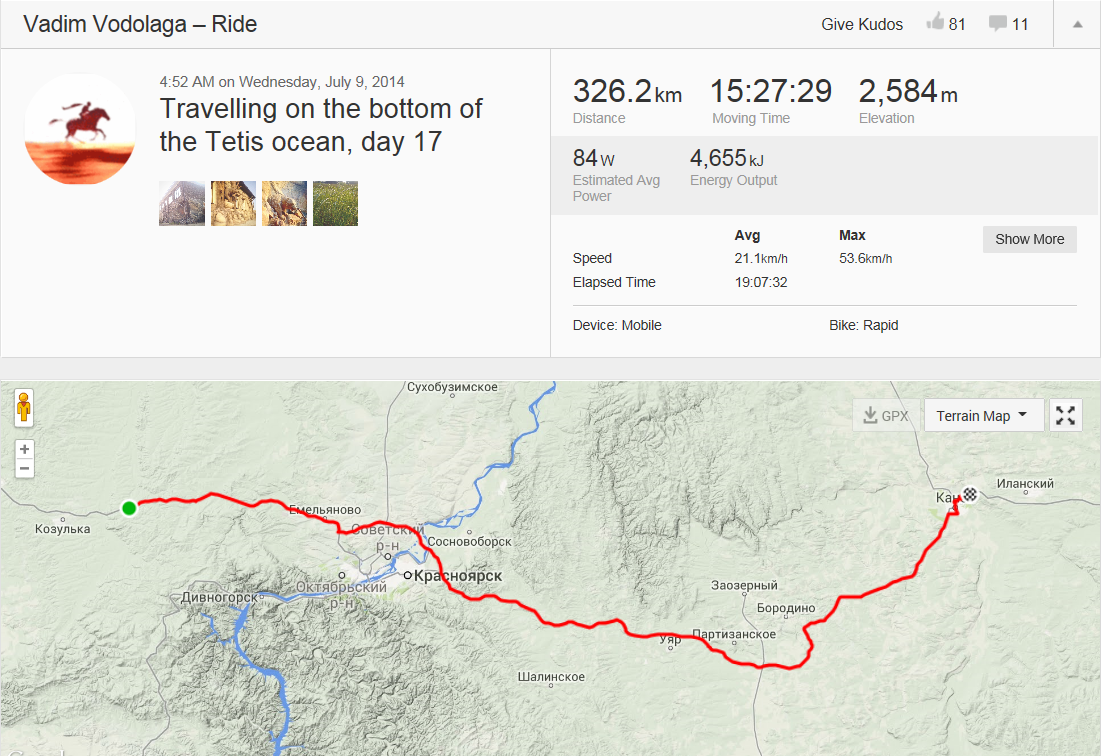
Task: Click the Красноярск city label on map
Action: [x=459, y=576]
